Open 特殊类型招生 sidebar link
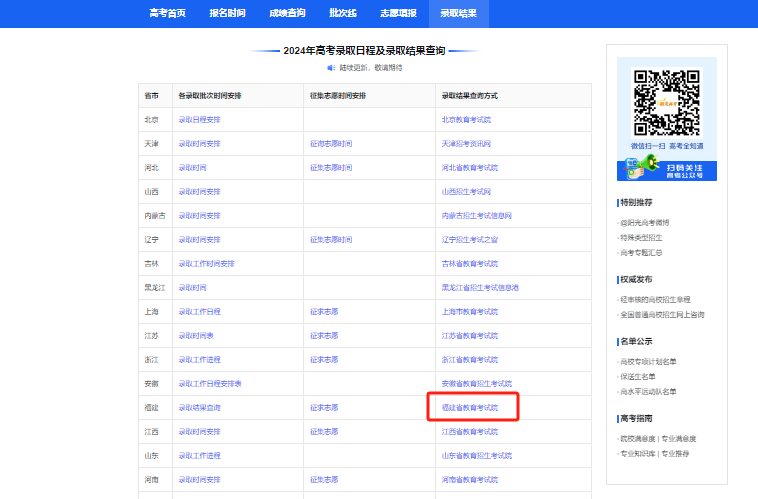Viewport: 758px width, 499px height. (x=641, y=238)
